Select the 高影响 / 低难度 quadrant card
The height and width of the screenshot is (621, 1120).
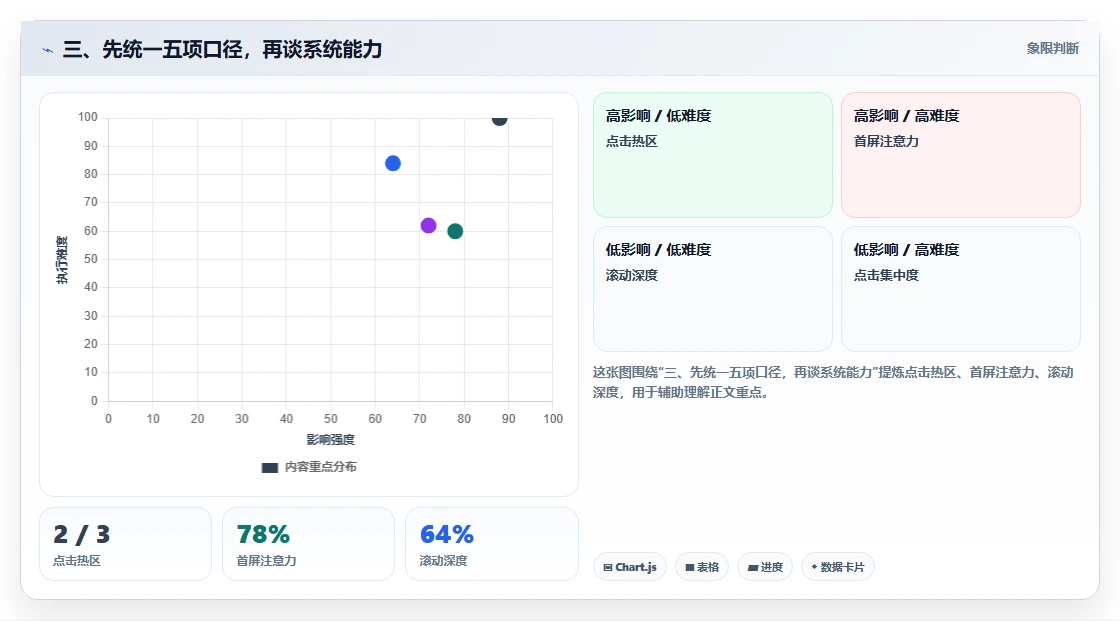tap(713, 155)
